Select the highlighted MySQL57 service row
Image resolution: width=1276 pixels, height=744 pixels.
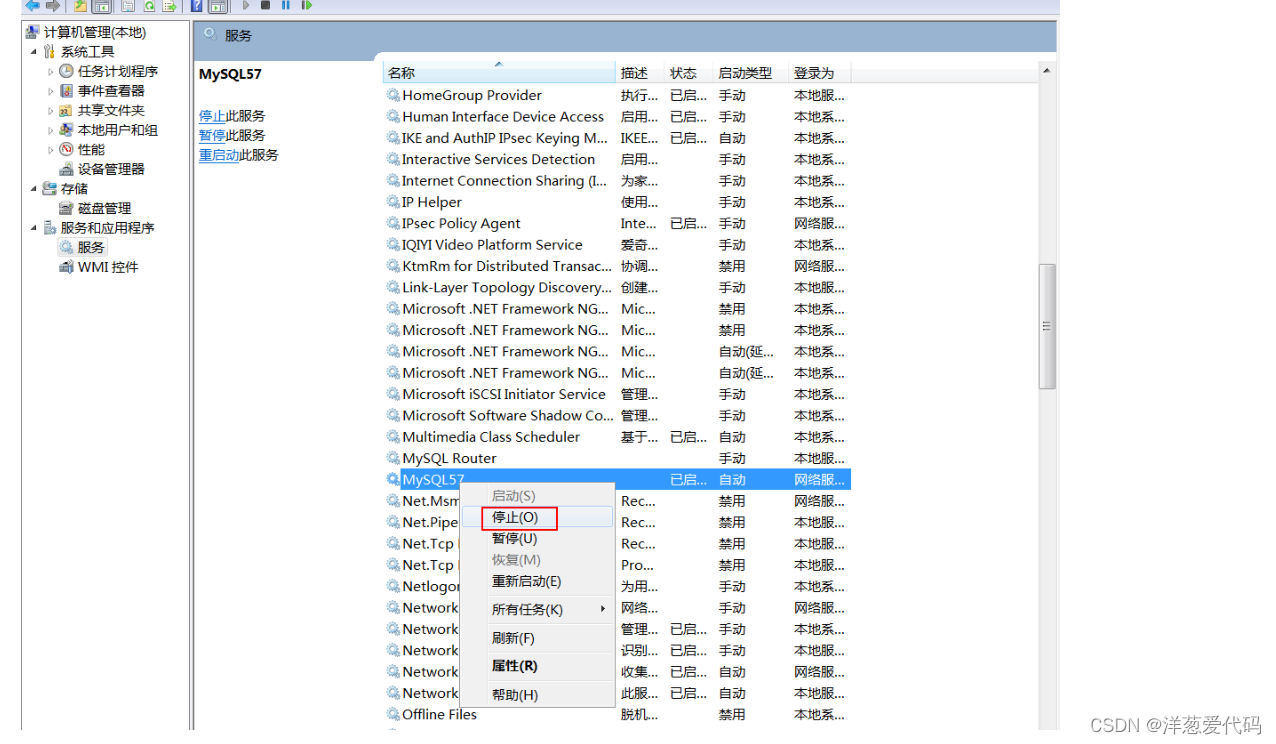618,480
